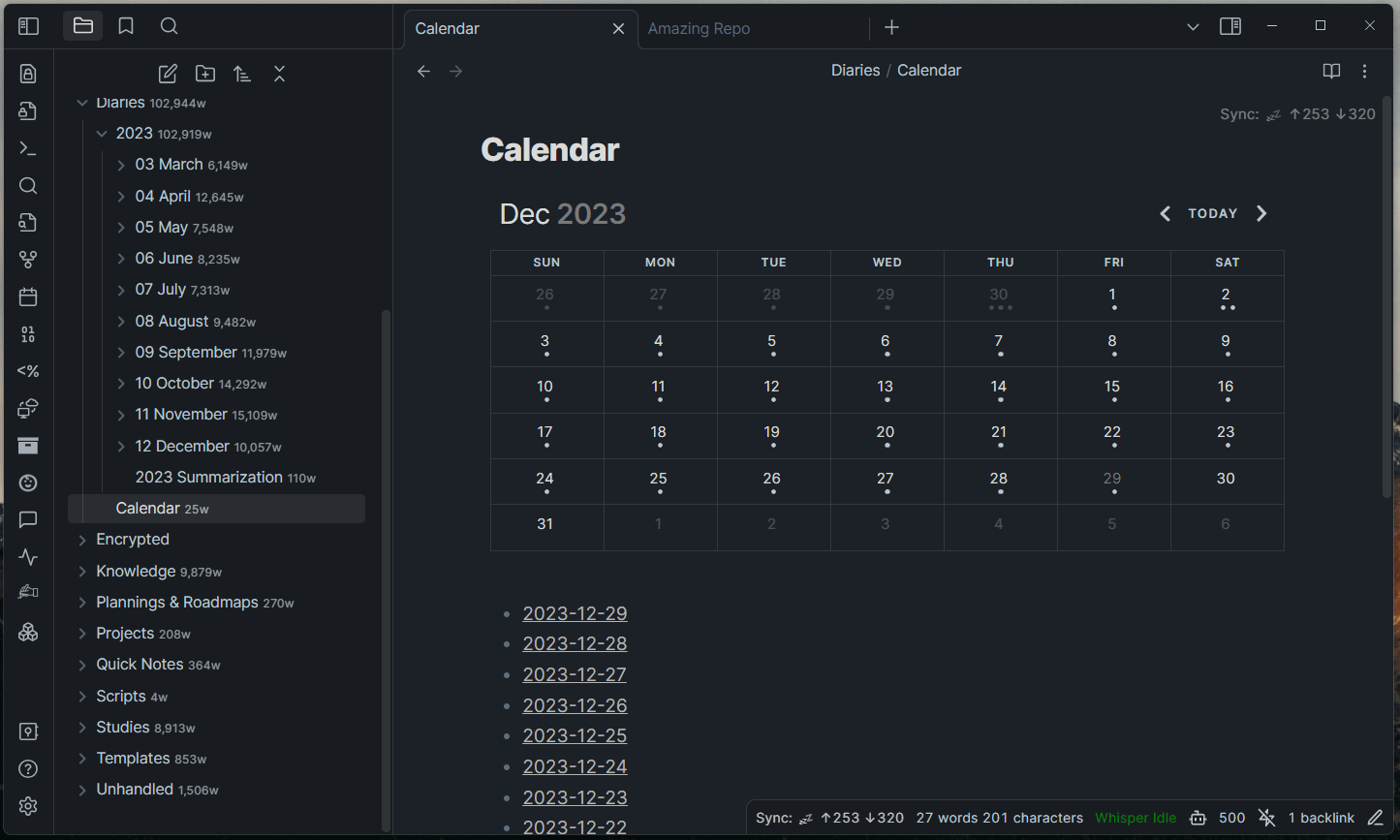The width and height of the screenshot is (1400, 840).
Task: Click the New note icon
Action: tap(168, 74)
